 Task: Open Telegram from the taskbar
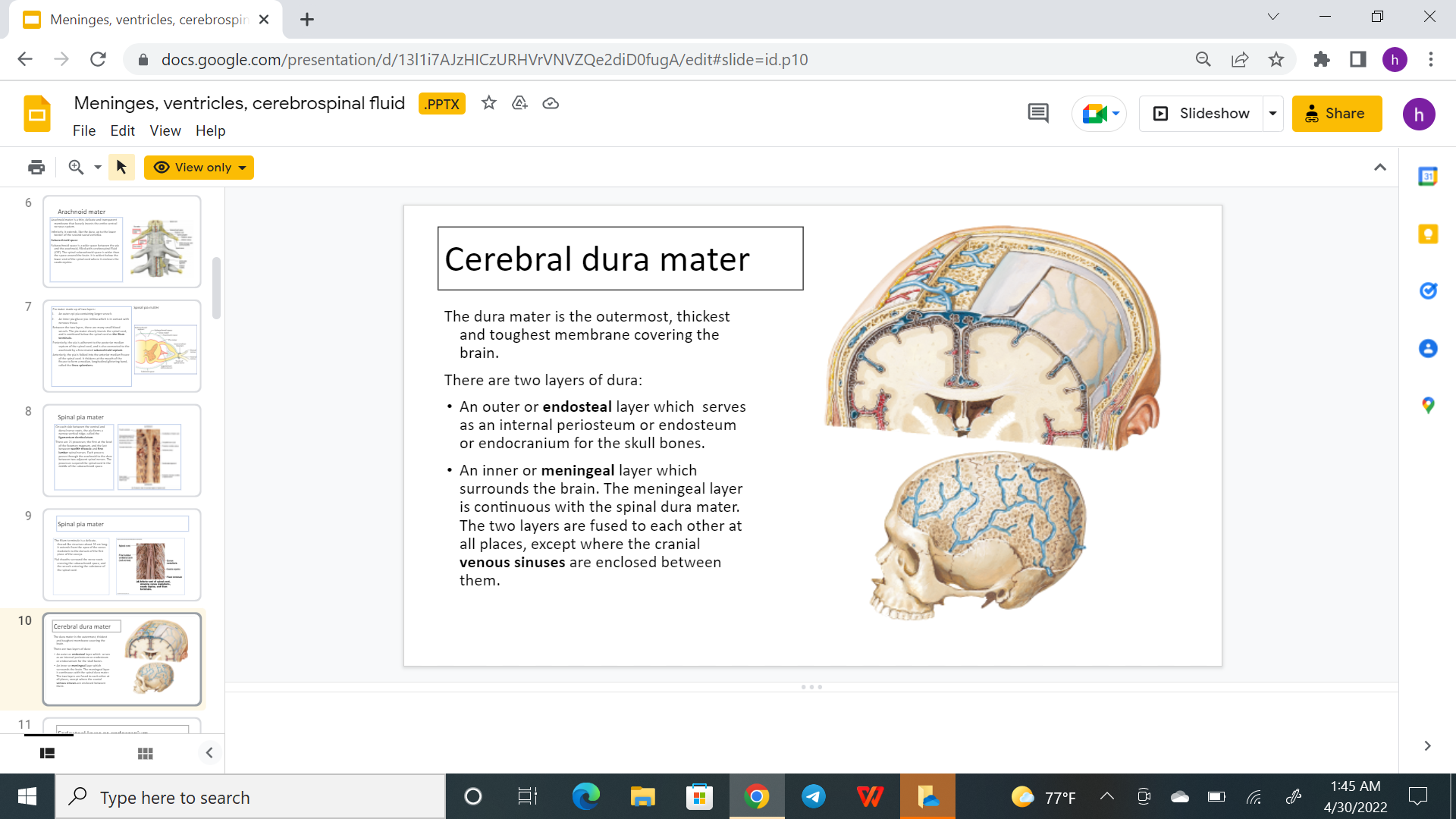coord(813,796)
